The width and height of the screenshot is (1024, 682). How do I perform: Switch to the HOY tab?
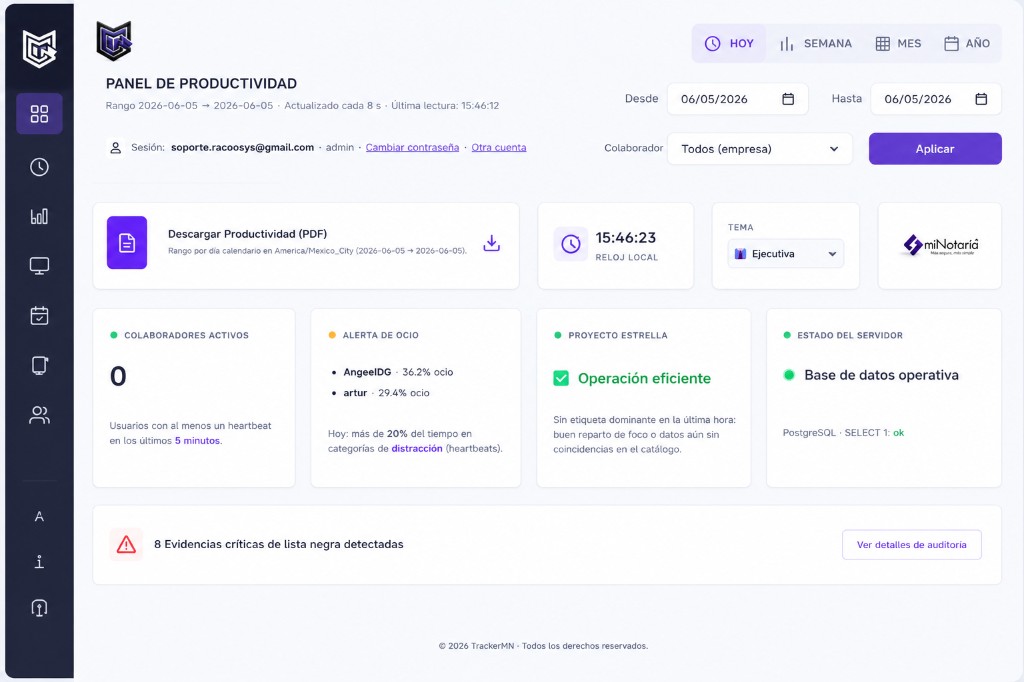(729, 44)
